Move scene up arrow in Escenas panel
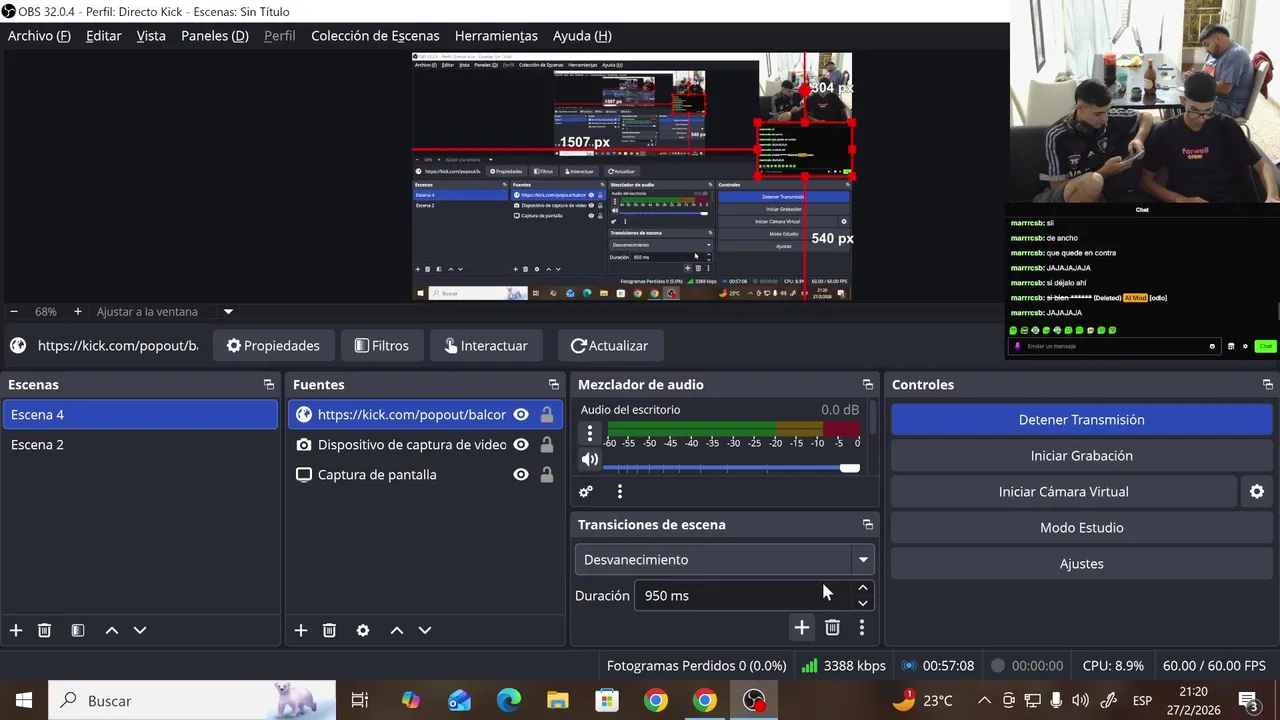The height and width of the screenshot is (720, 1280). point(112,630)
